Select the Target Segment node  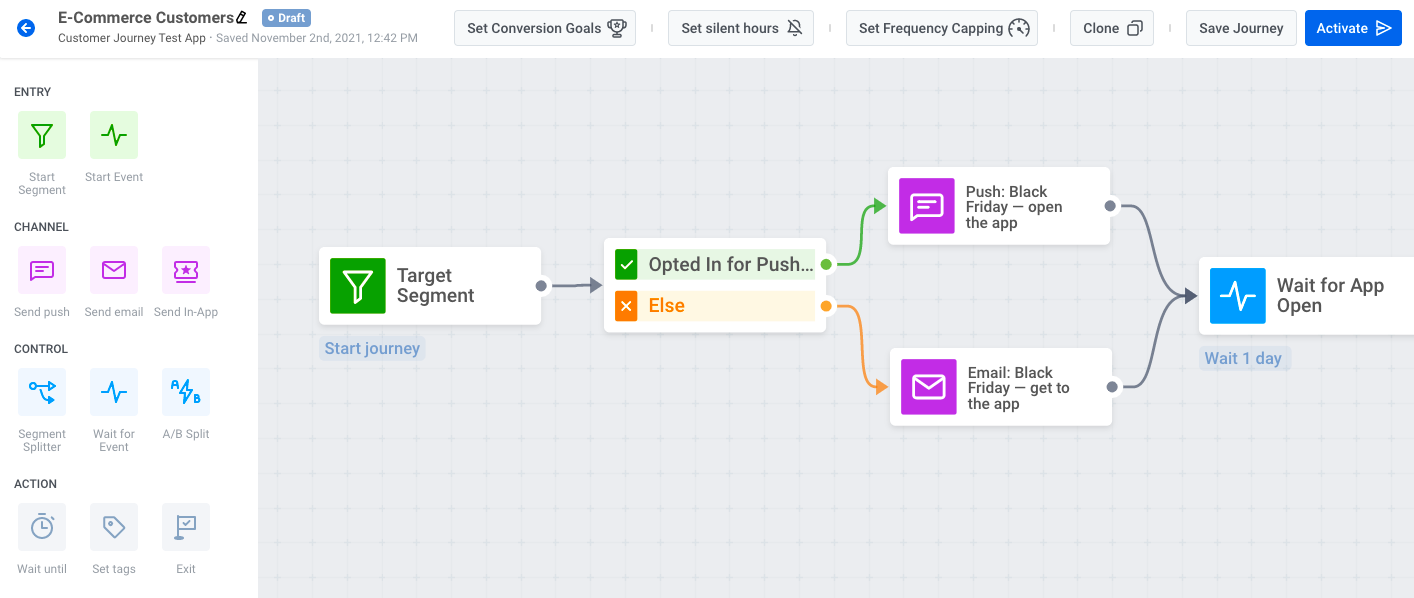[430, 286]
